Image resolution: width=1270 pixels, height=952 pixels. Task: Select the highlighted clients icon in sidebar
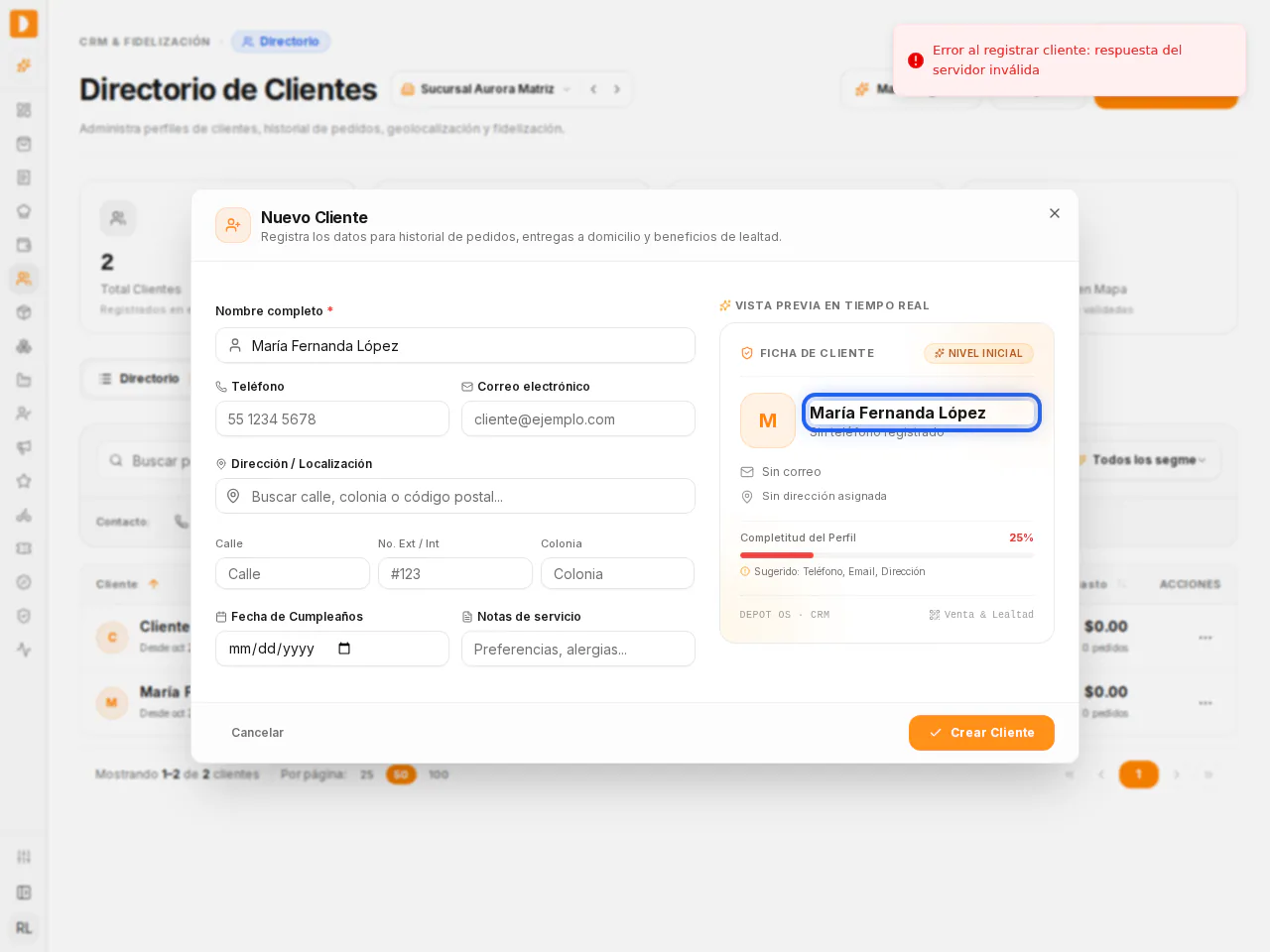click(x=24, y=279)
